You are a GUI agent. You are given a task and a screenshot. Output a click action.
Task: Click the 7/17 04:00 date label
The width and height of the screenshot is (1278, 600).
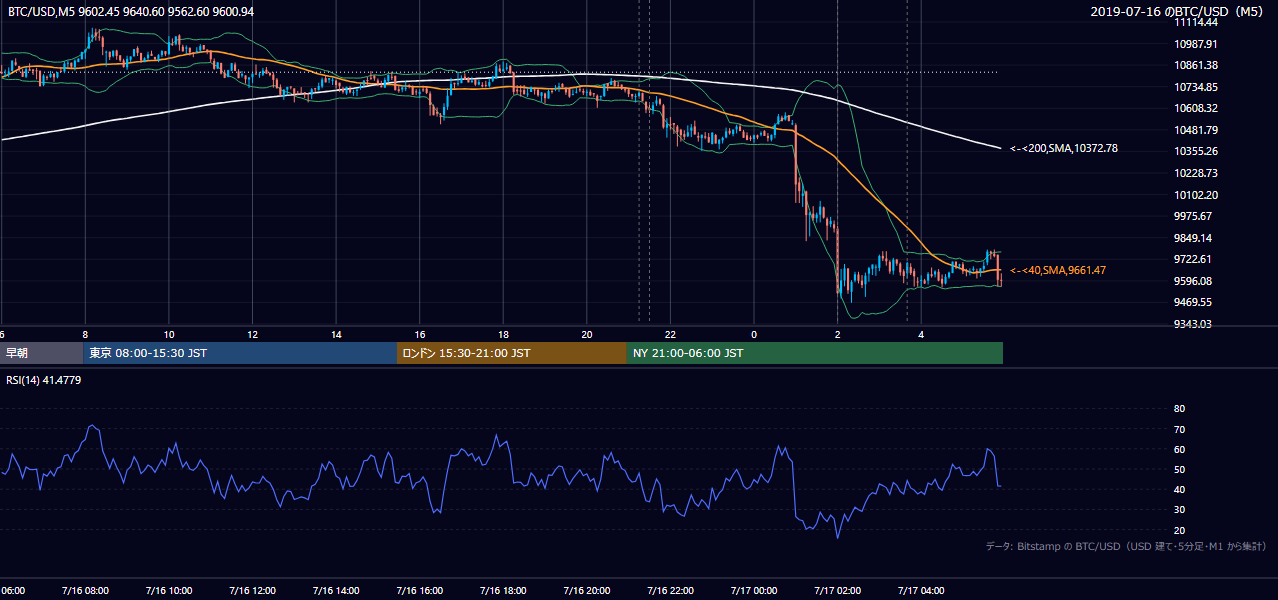point(921,591)
